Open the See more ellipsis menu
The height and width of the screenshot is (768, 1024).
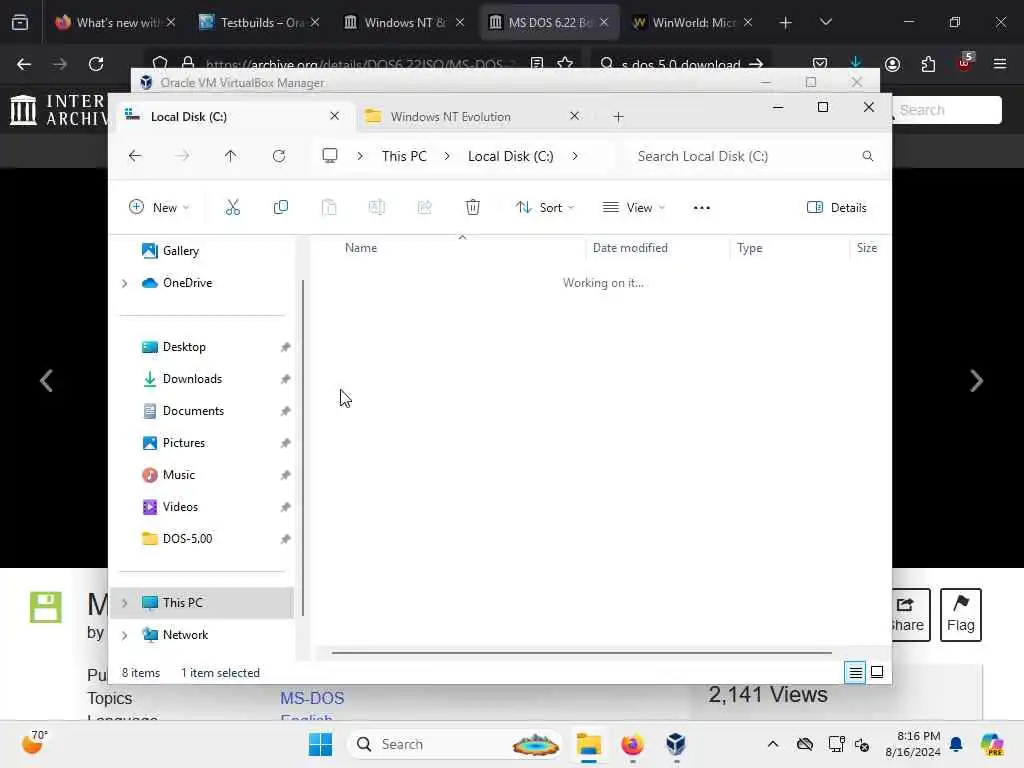pyautogui.click(x=701, y=208)
